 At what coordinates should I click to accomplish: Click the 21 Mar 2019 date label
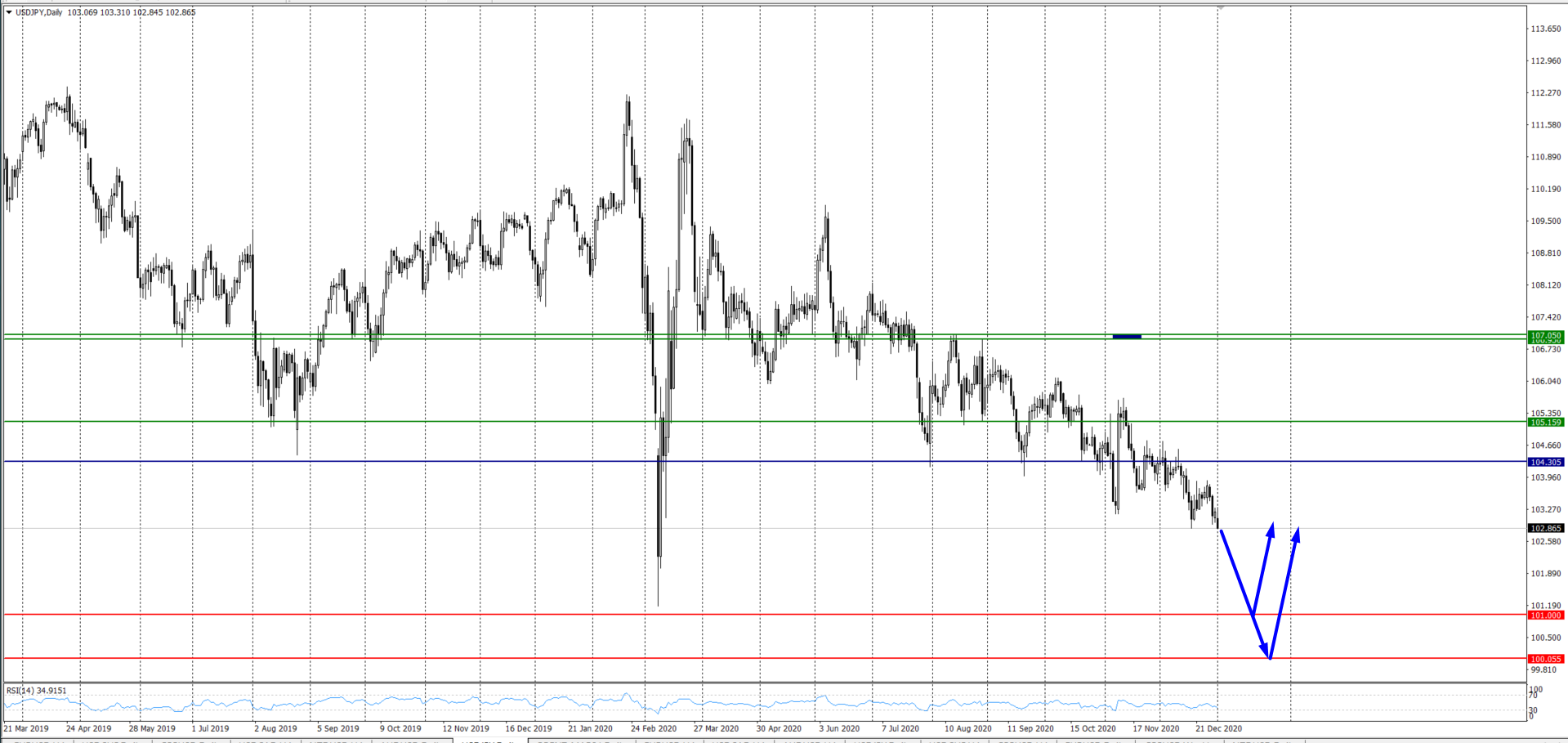26,728
